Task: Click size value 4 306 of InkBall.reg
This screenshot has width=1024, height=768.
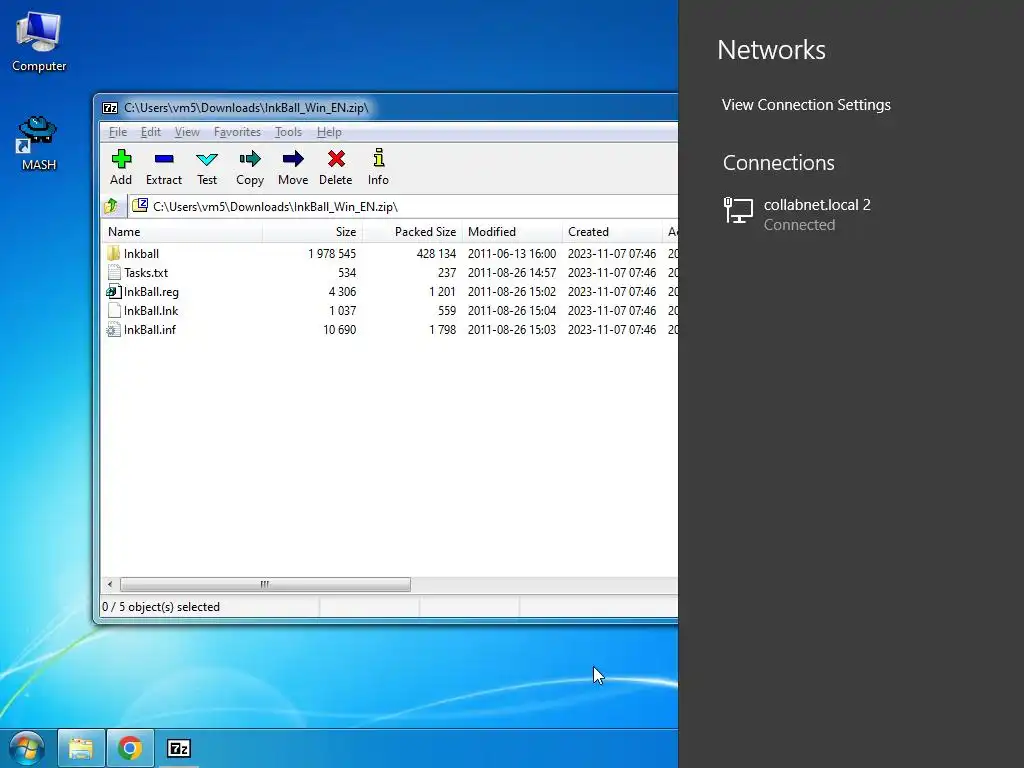Action: tap(342, 291)
